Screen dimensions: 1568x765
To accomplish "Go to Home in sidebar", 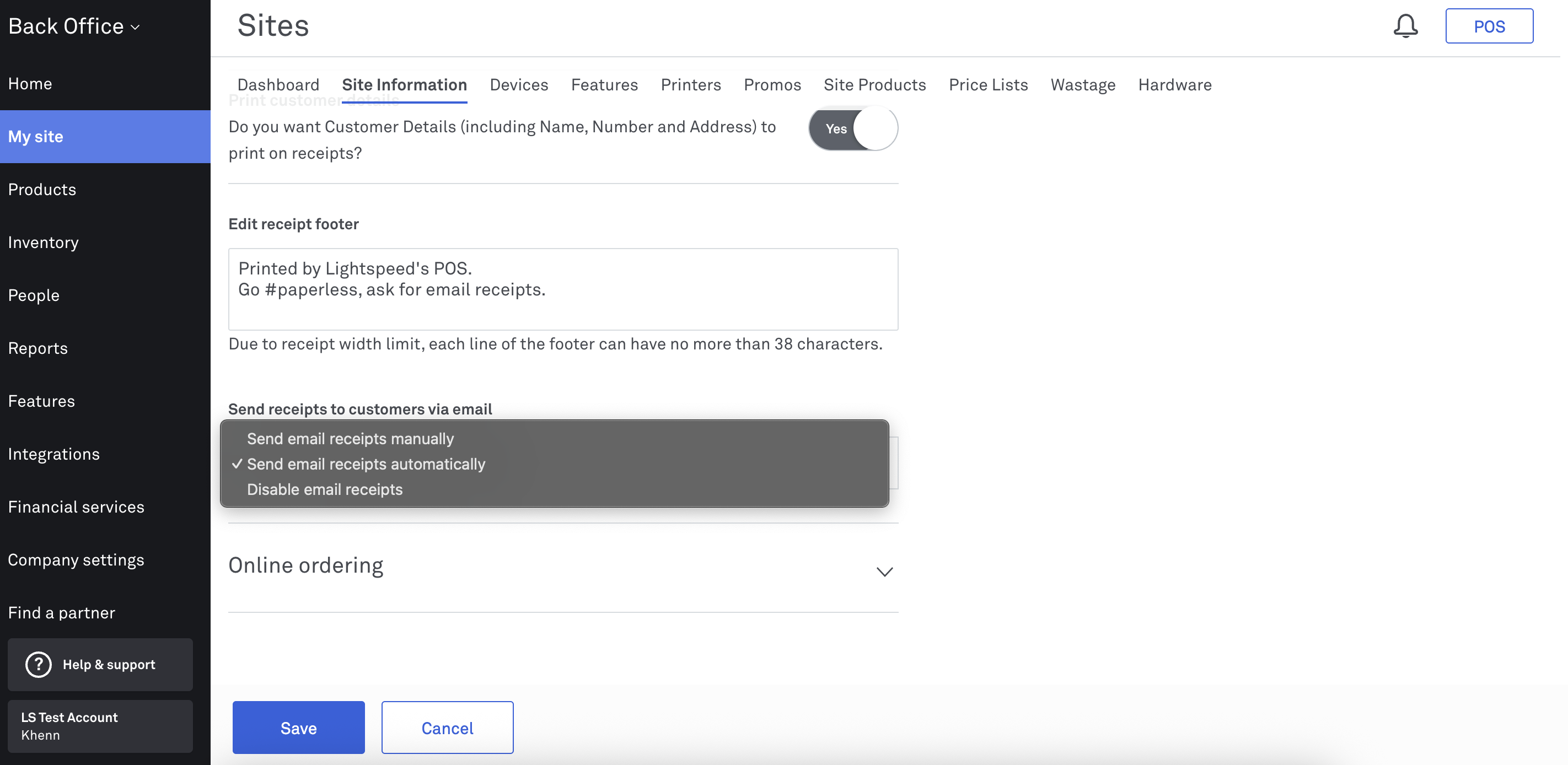I will [105, 83].
